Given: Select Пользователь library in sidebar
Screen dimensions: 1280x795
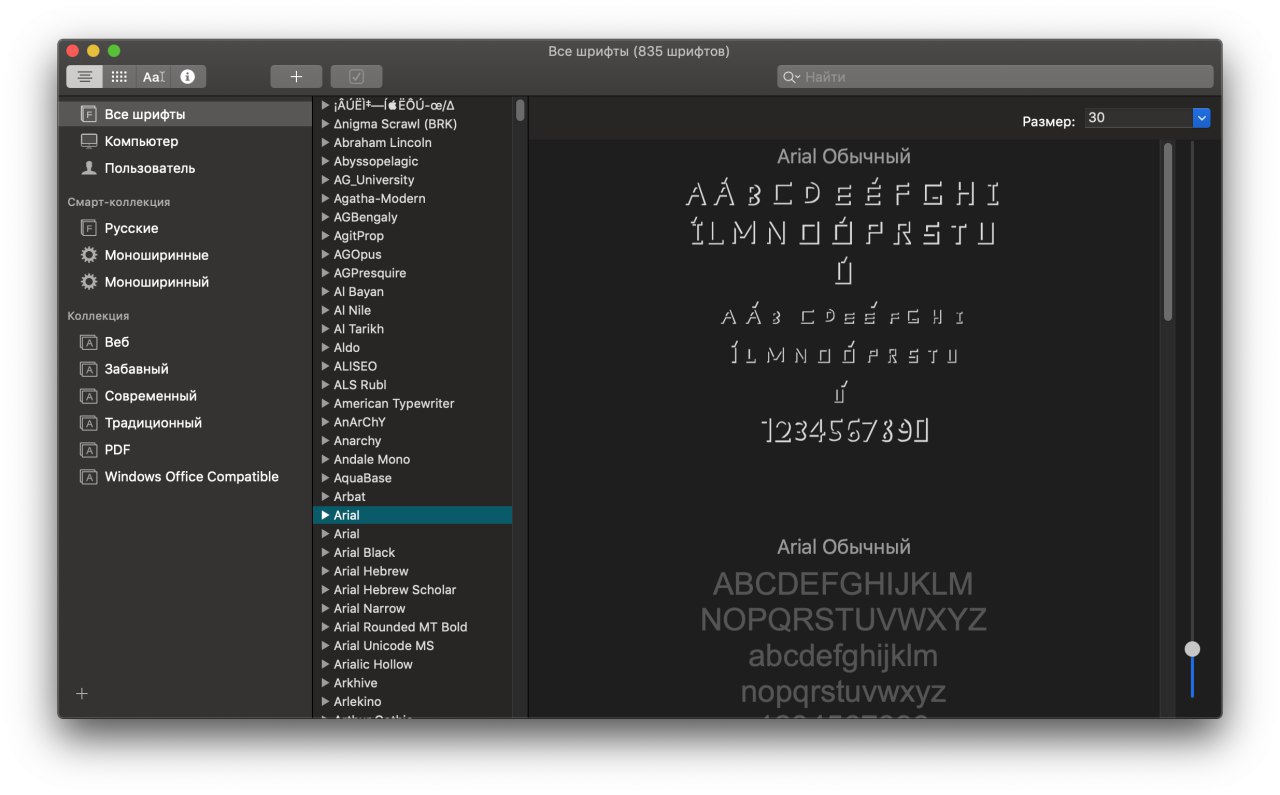Looking at the screenshot, I should [185, 168].
